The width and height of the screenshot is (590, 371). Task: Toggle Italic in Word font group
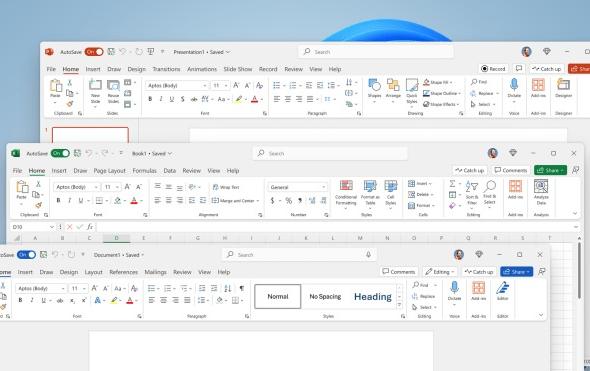pos(32,300)
